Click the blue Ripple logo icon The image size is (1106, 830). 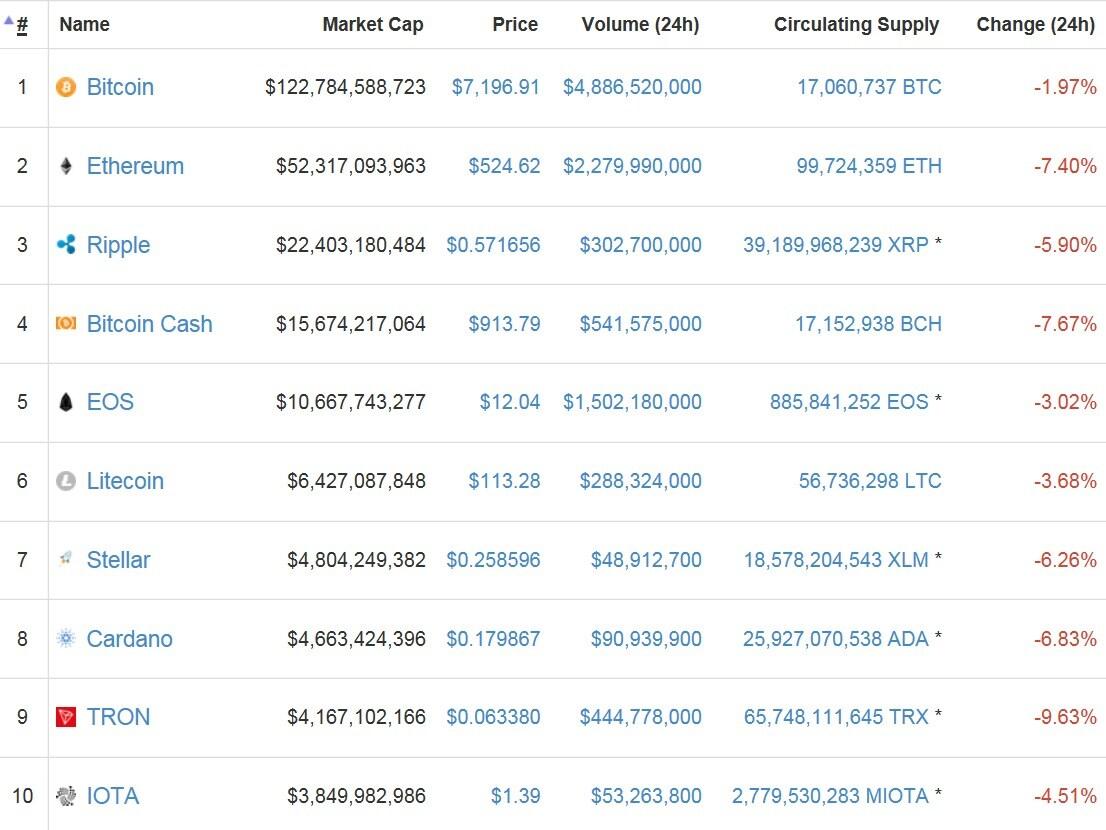[x=66, y=245]
